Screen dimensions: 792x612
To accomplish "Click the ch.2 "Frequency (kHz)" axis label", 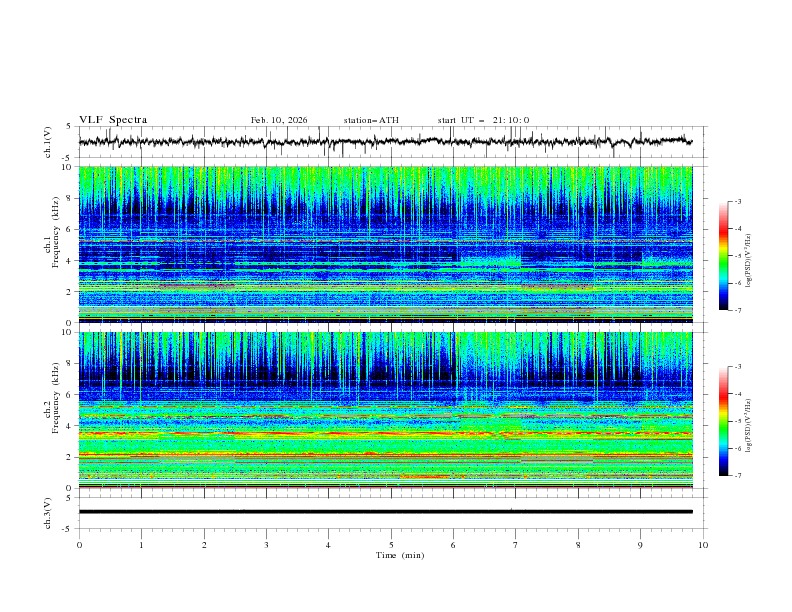I will tap(56, 398).
